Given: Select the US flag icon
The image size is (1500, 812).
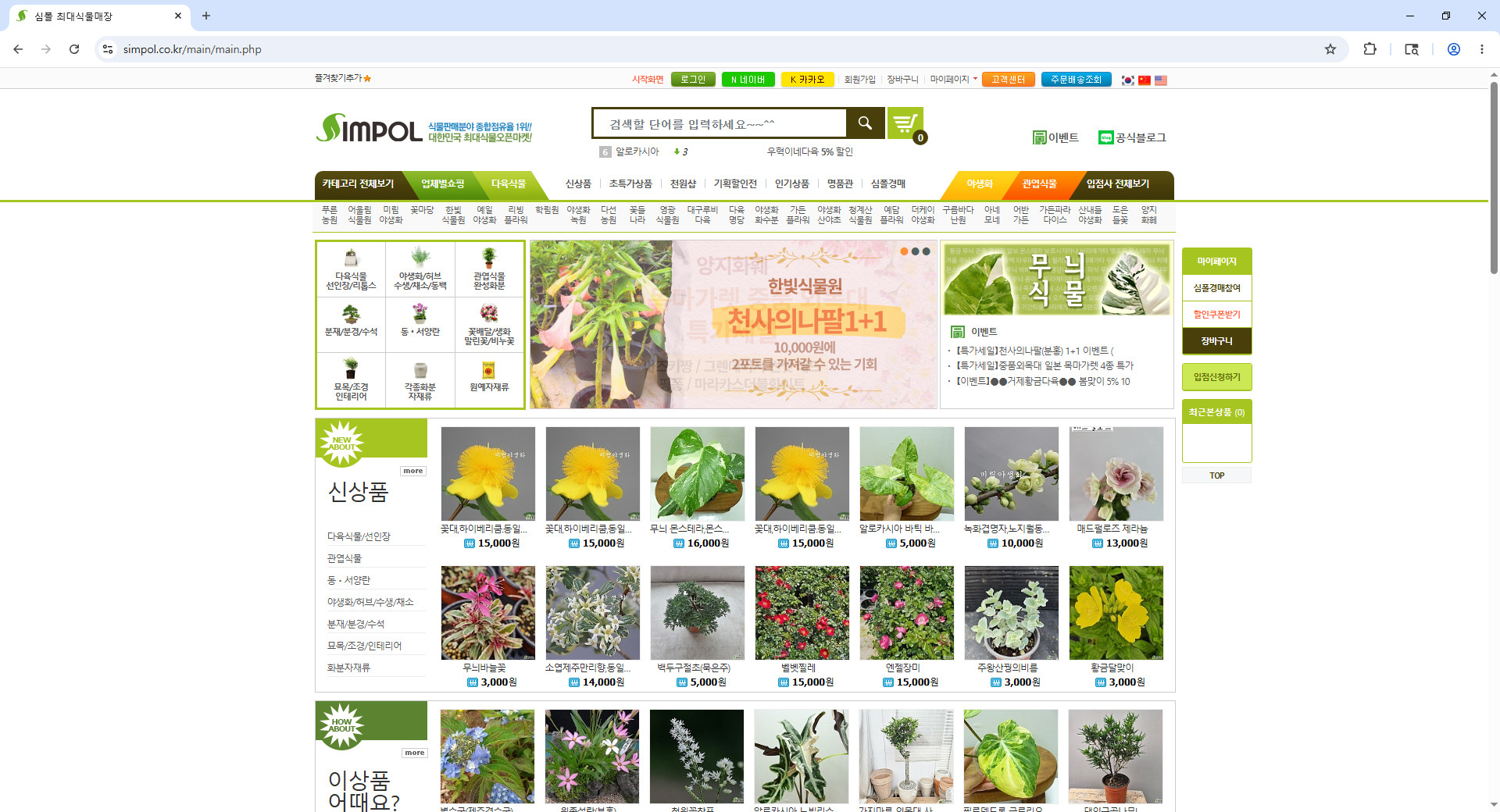Looking at the screenshot, I should coord(1160,80).
